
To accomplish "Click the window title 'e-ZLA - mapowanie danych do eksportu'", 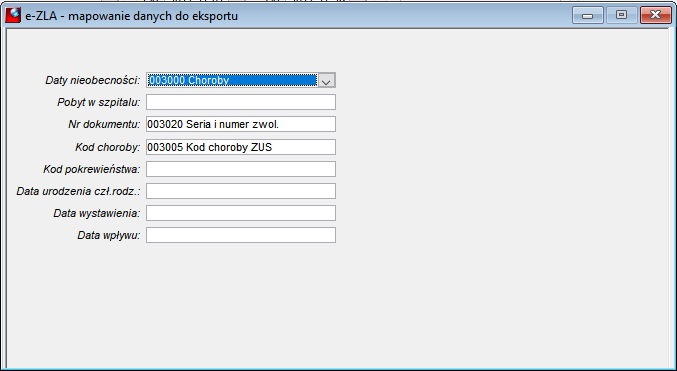I will pos(132,16).
